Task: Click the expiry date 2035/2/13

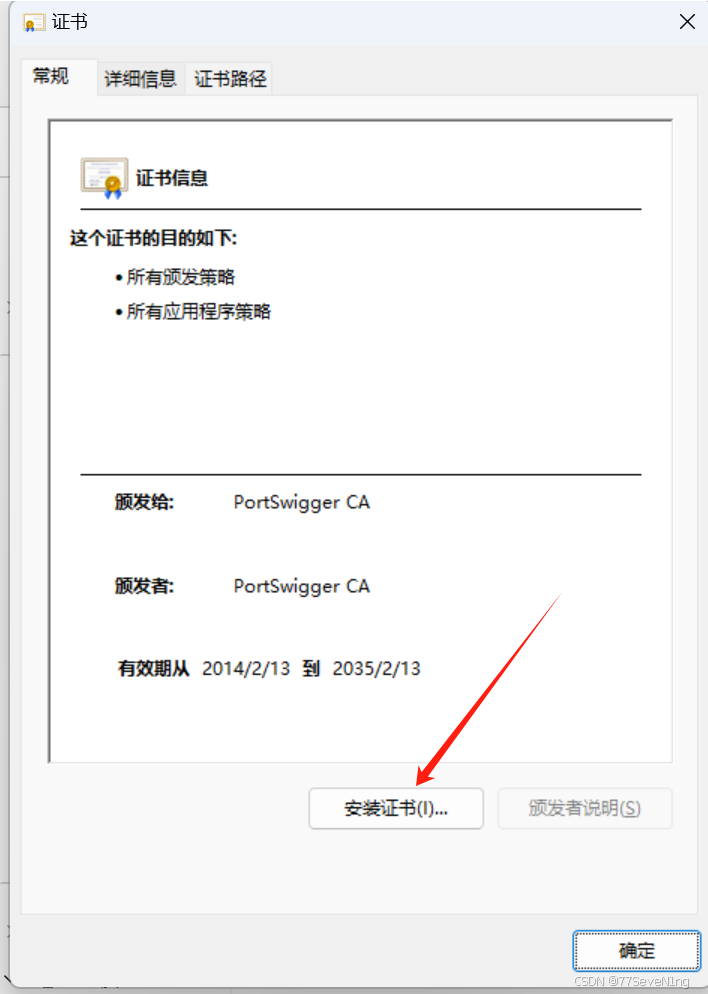Action: coord(377,668)
